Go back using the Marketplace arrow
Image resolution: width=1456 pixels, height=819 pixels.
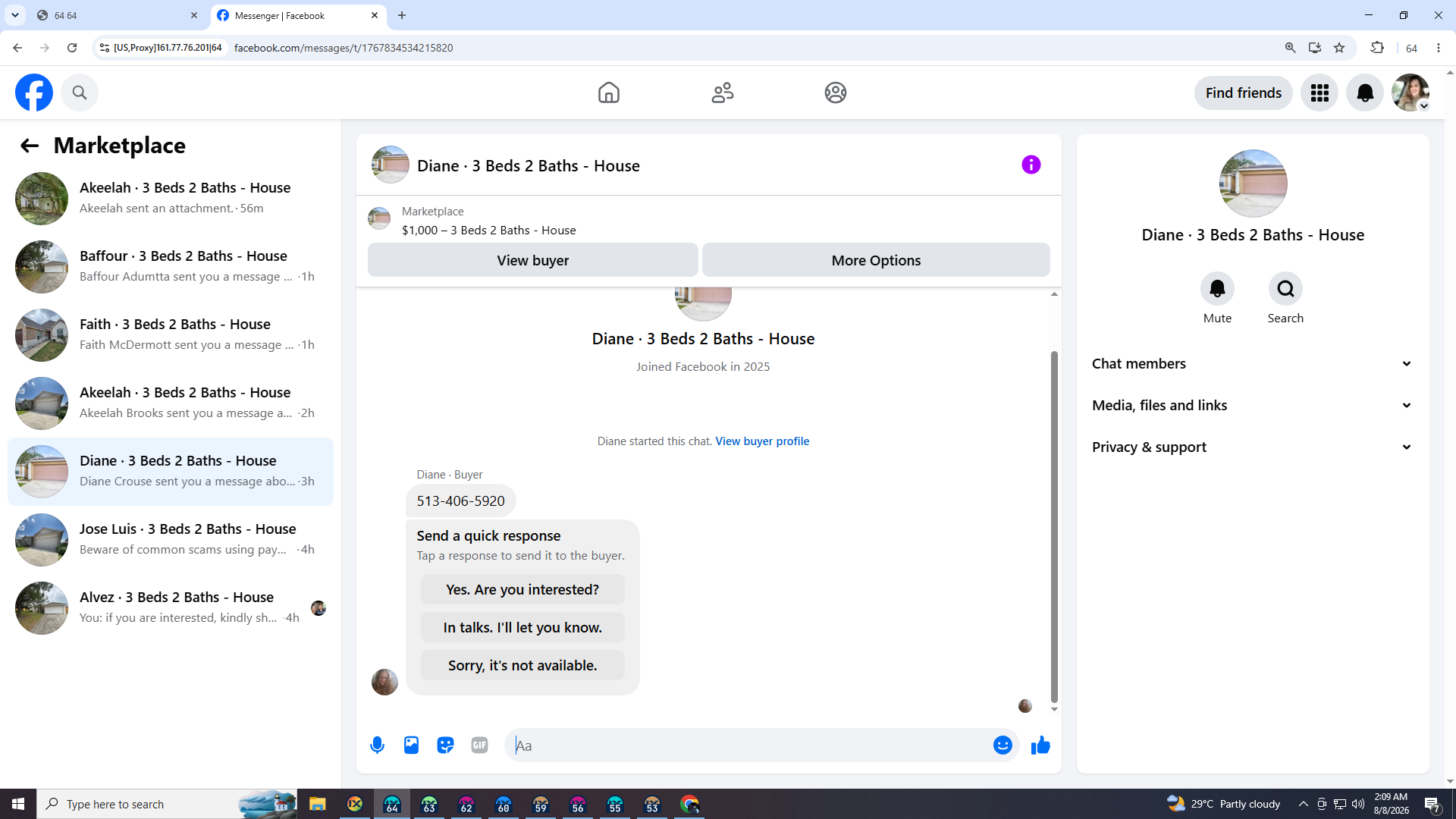point(29,146)
